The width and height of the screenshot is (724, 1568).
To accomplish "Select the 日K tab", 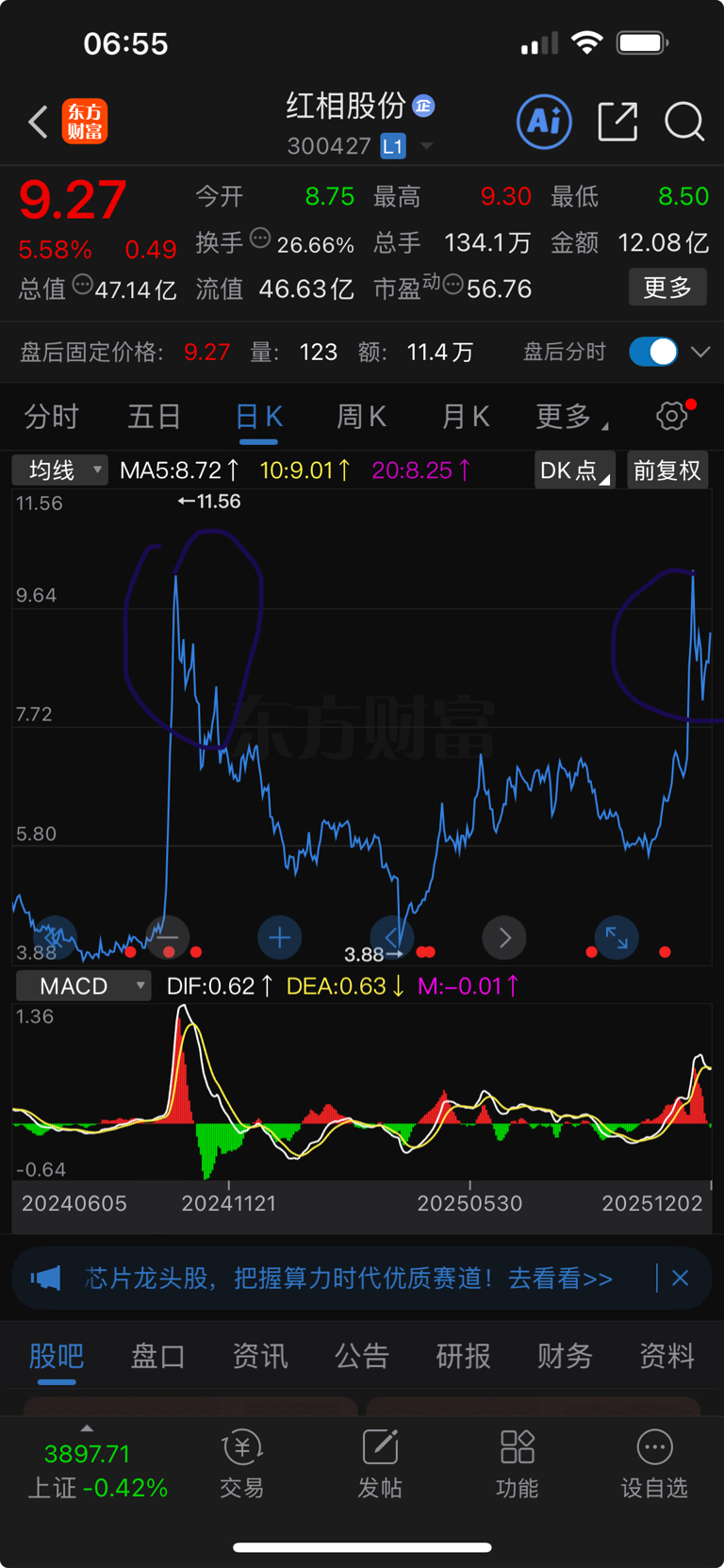I will coord(258,416).
